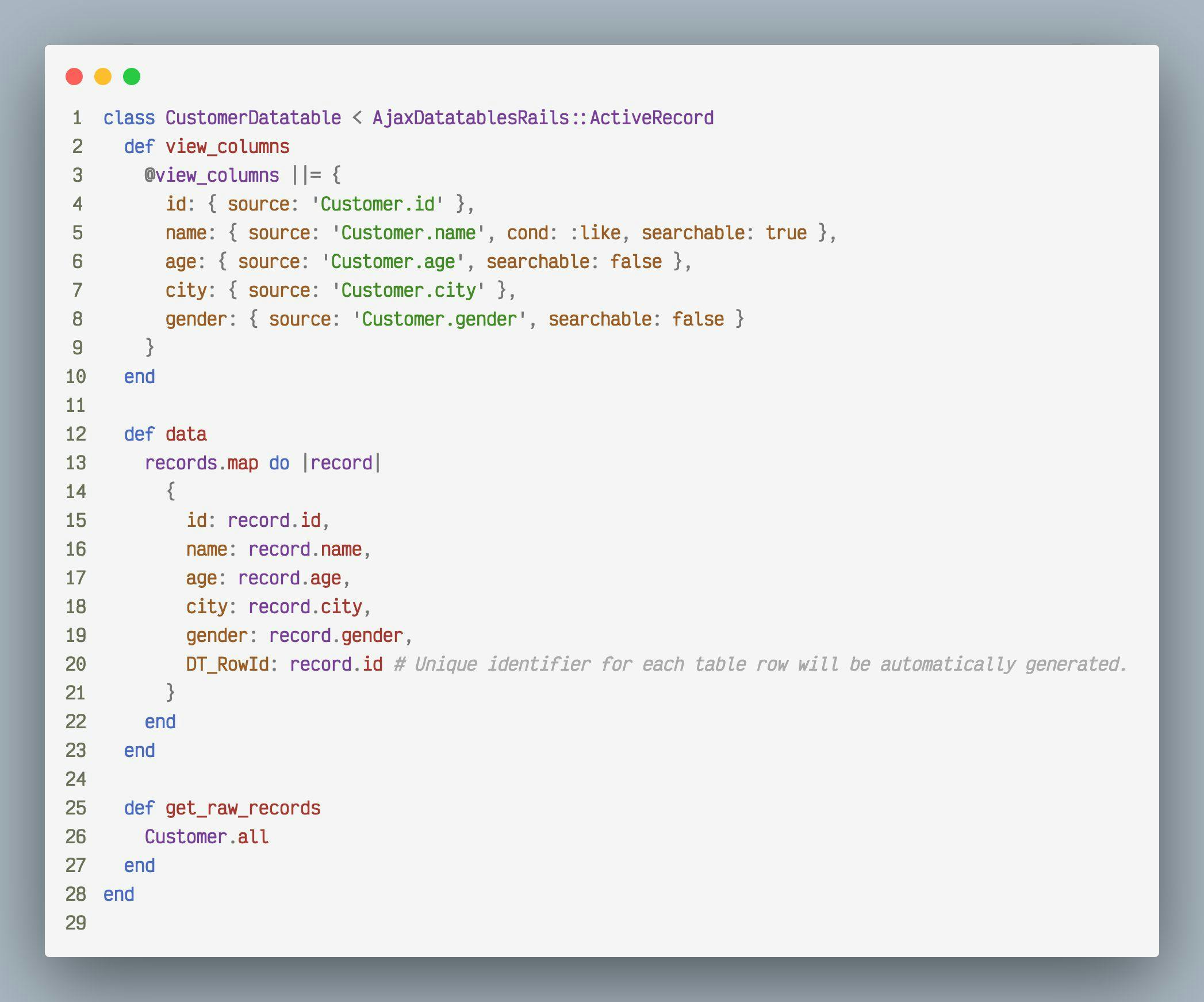Click 'Customer.age' string on line 6
This screenshot has width=1204, height=1002.
click(x=393, y=262)
